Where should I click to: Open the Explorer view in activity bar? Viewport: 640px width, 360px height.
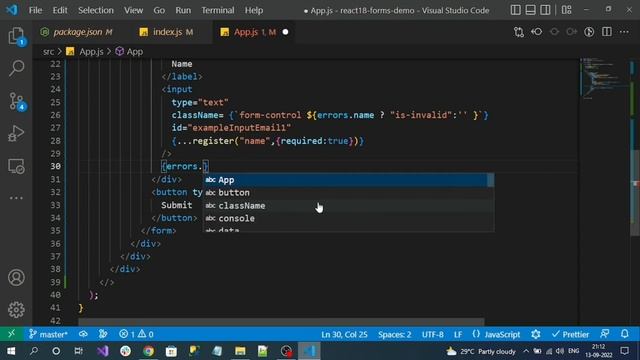tap(16, 36)
